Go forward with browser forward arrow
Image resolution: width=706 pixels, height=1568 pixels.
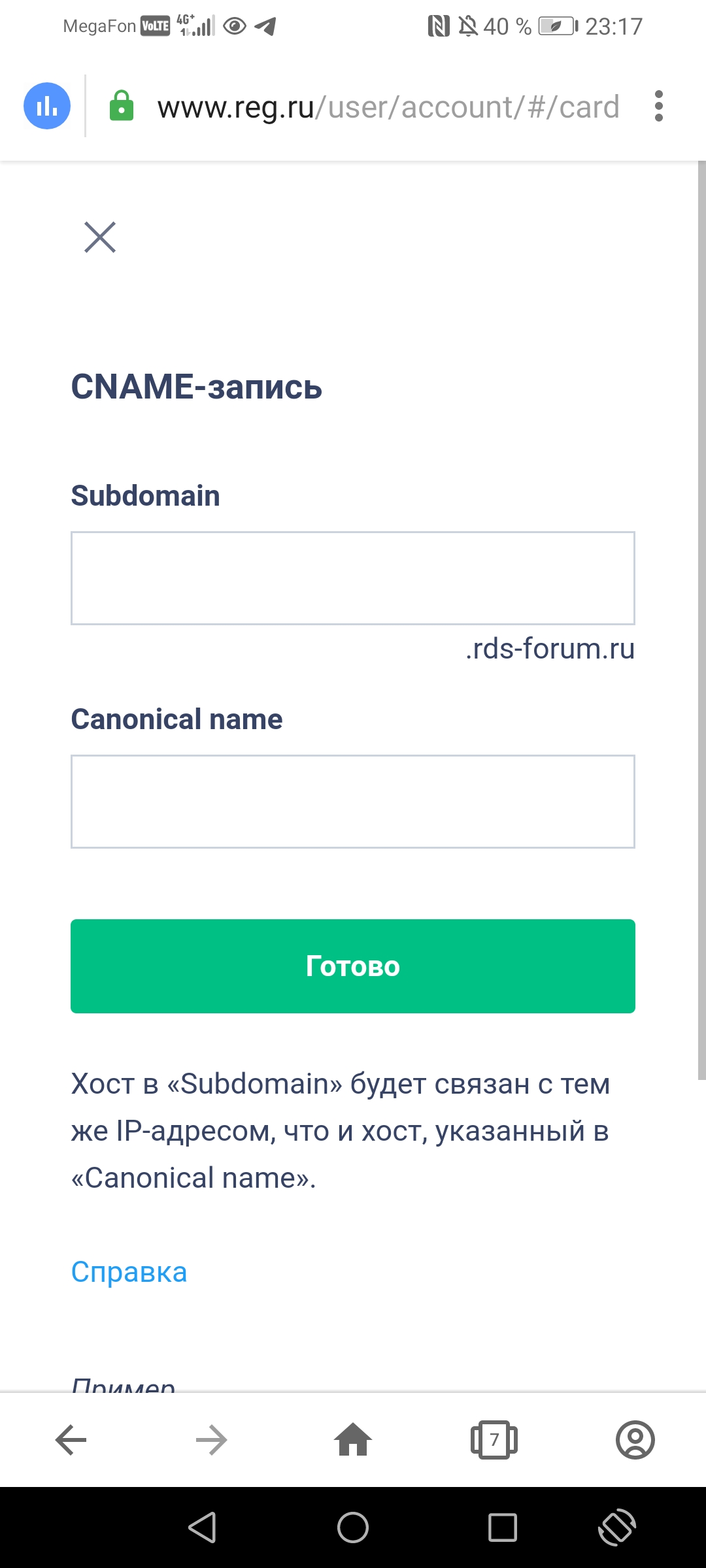[x=212, y=1440]
